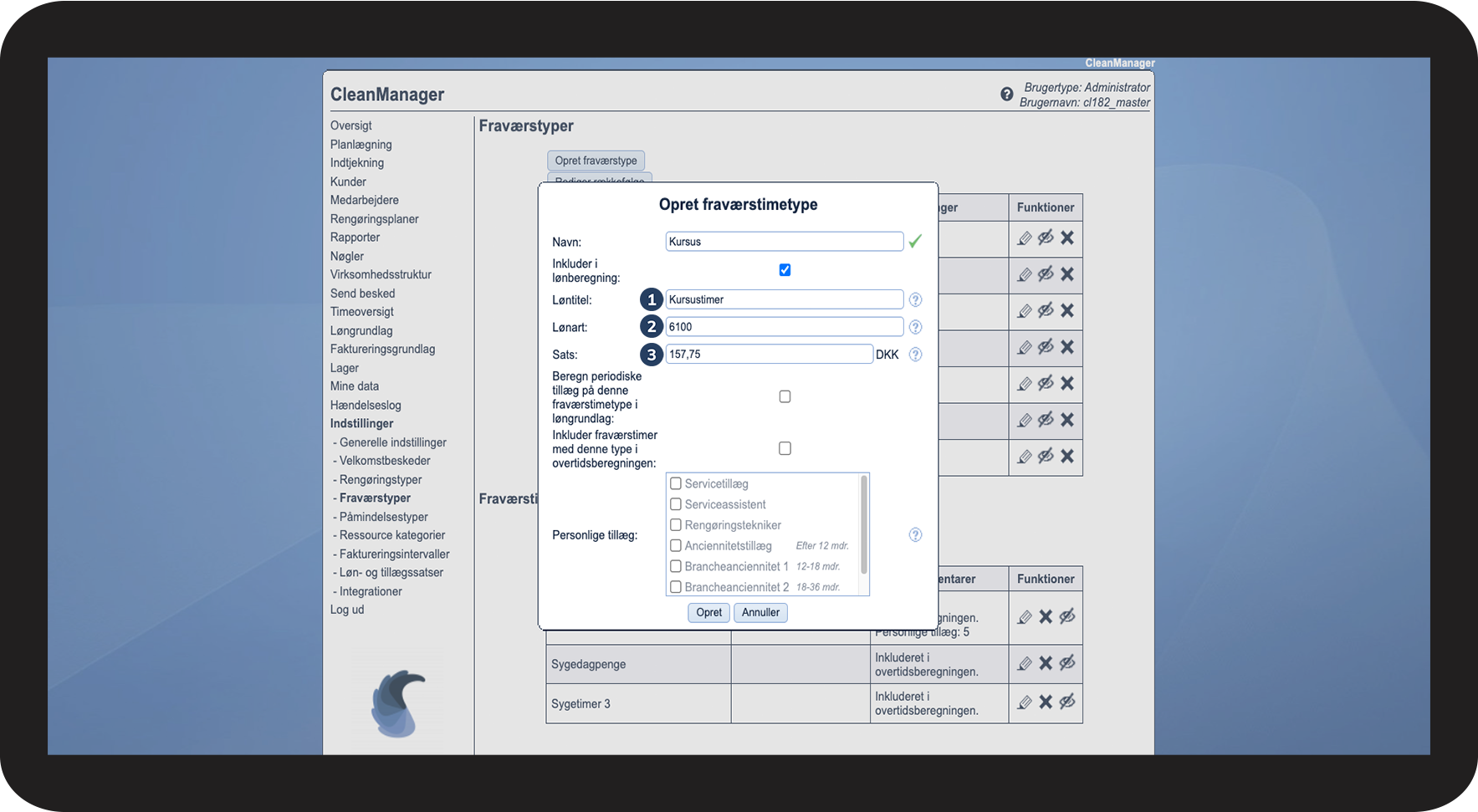Click the Navn field containing Kursus
Screen dimensions: 1478x812
click(x=785, y=242)
